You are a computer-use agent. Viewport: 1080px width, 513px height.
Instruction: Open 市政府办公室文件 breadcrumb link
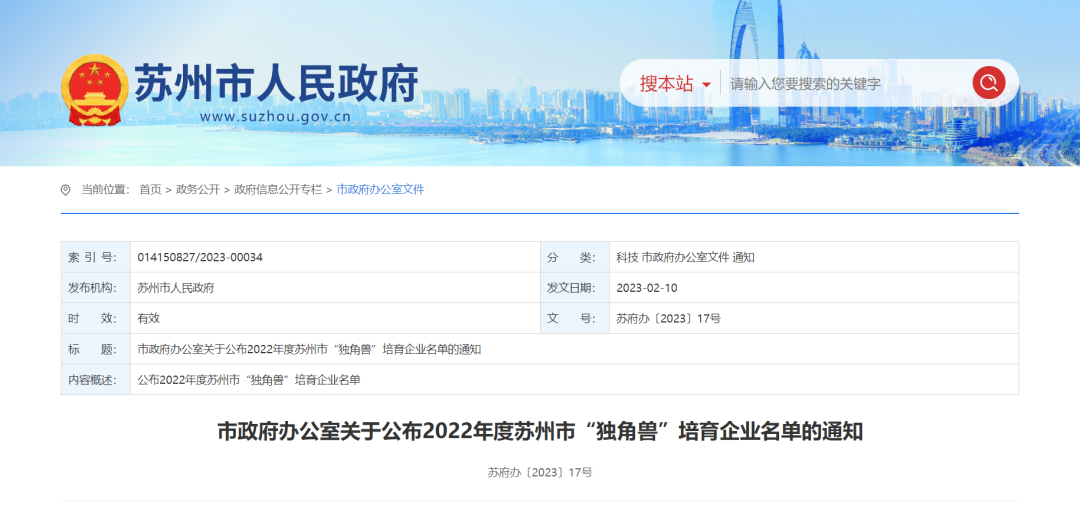click(380, 189)
